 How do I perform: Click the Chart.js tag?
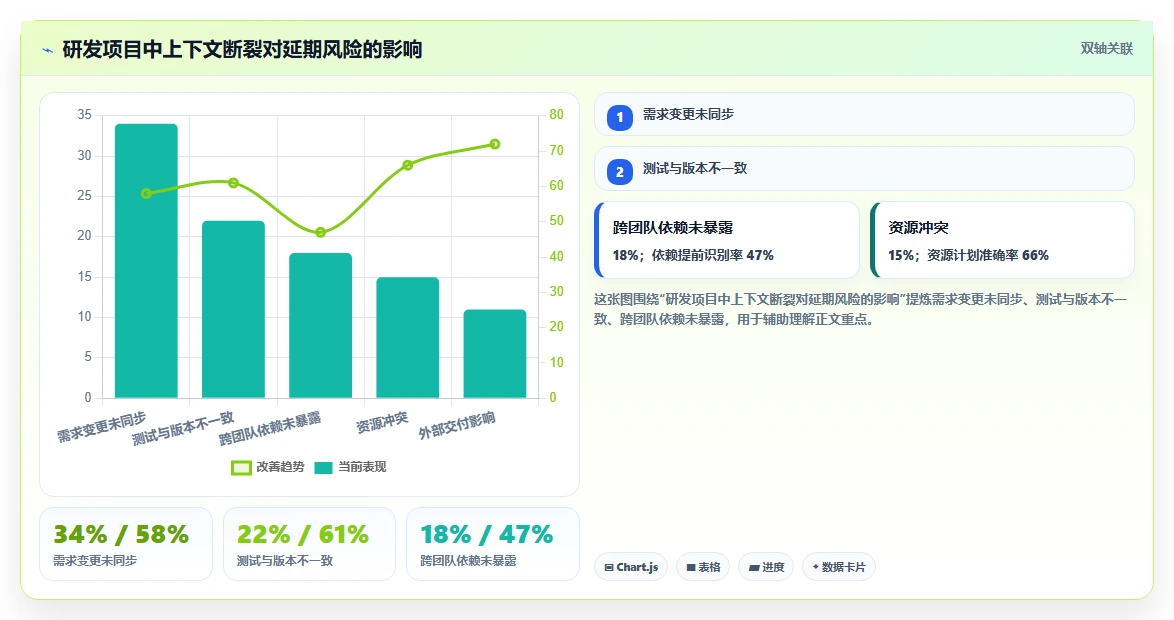(630, 567)
